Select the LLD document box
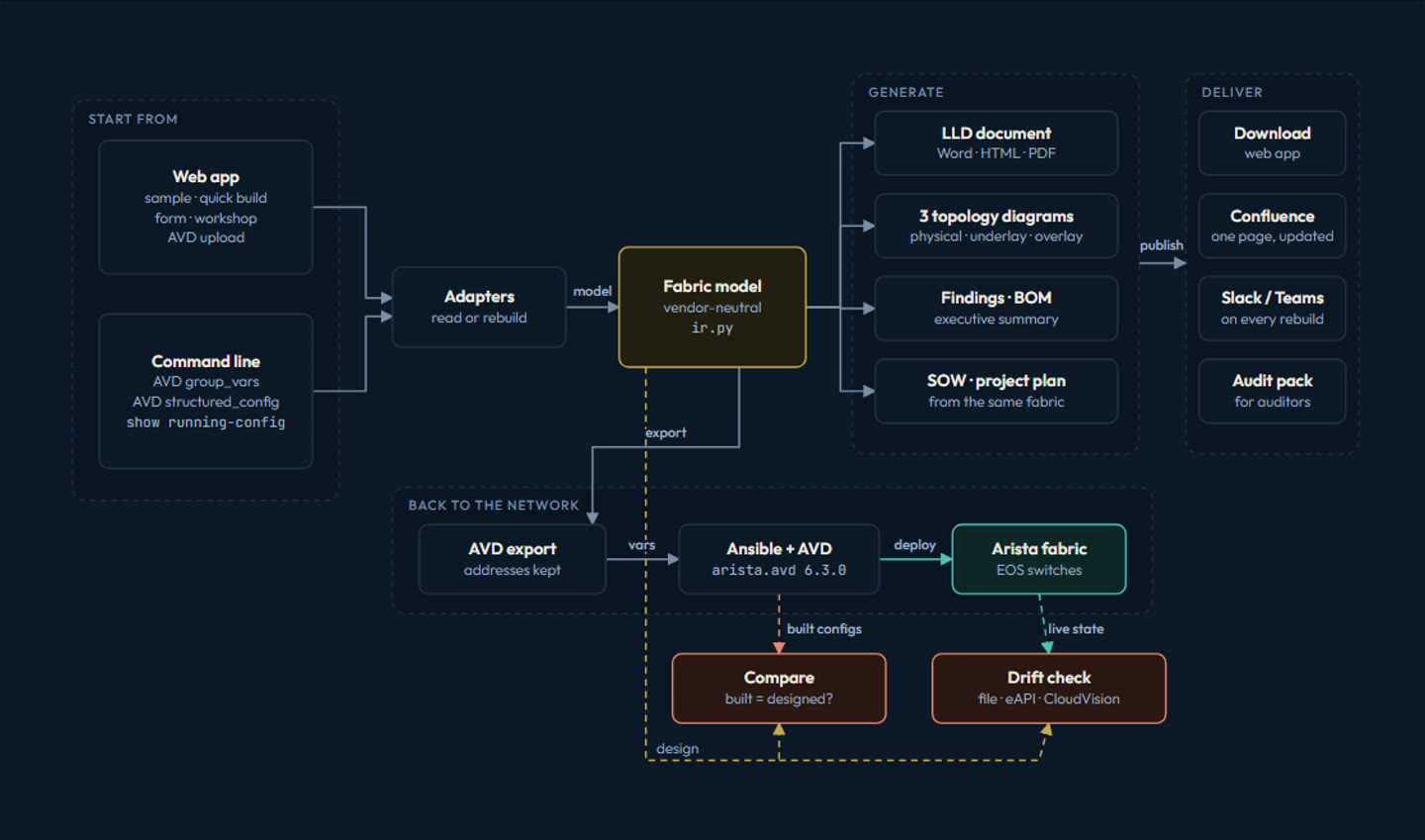 pyautogui.click(x=997, y=142)
